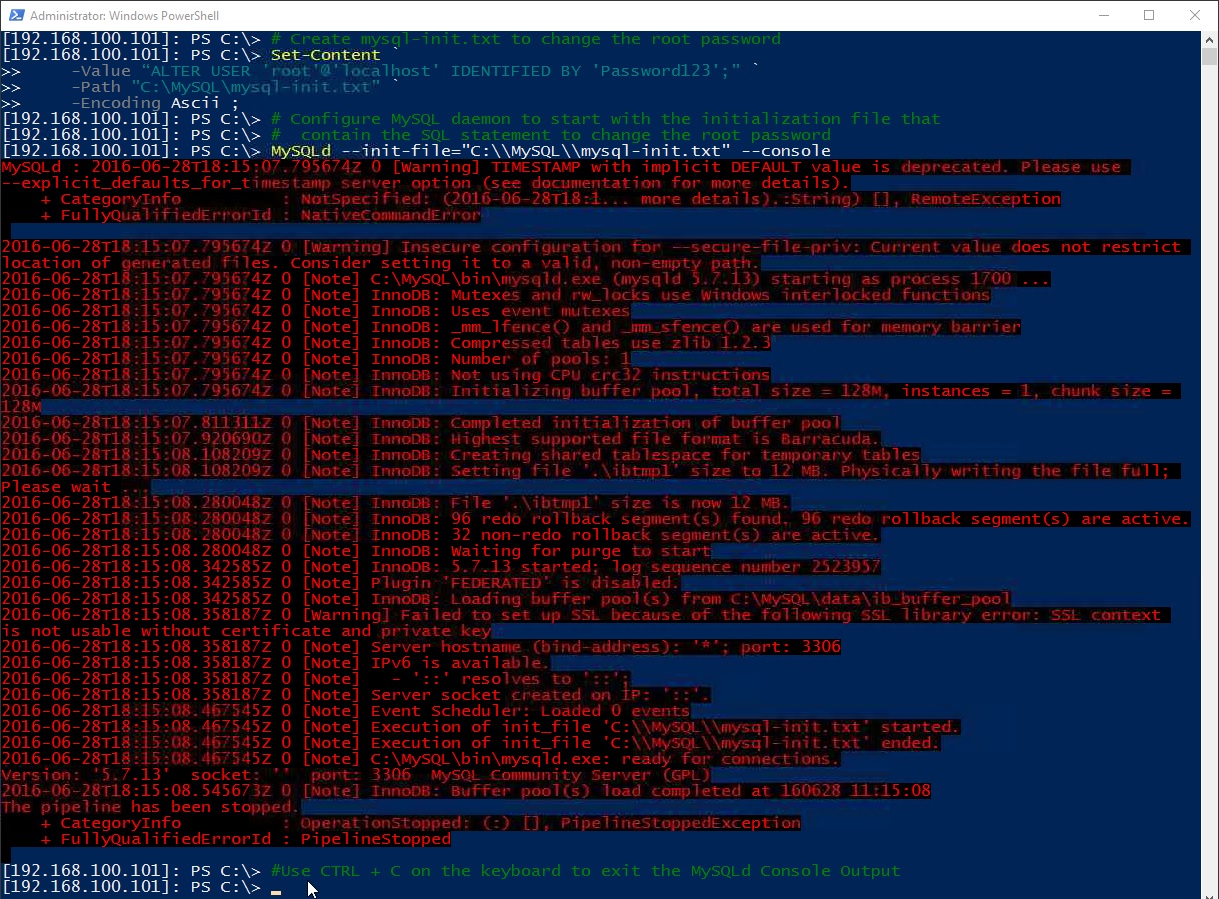Screen dimensions: 1219x899
Task: Click the 'starting as process 1700' line
Action: (x=526, y=279)
